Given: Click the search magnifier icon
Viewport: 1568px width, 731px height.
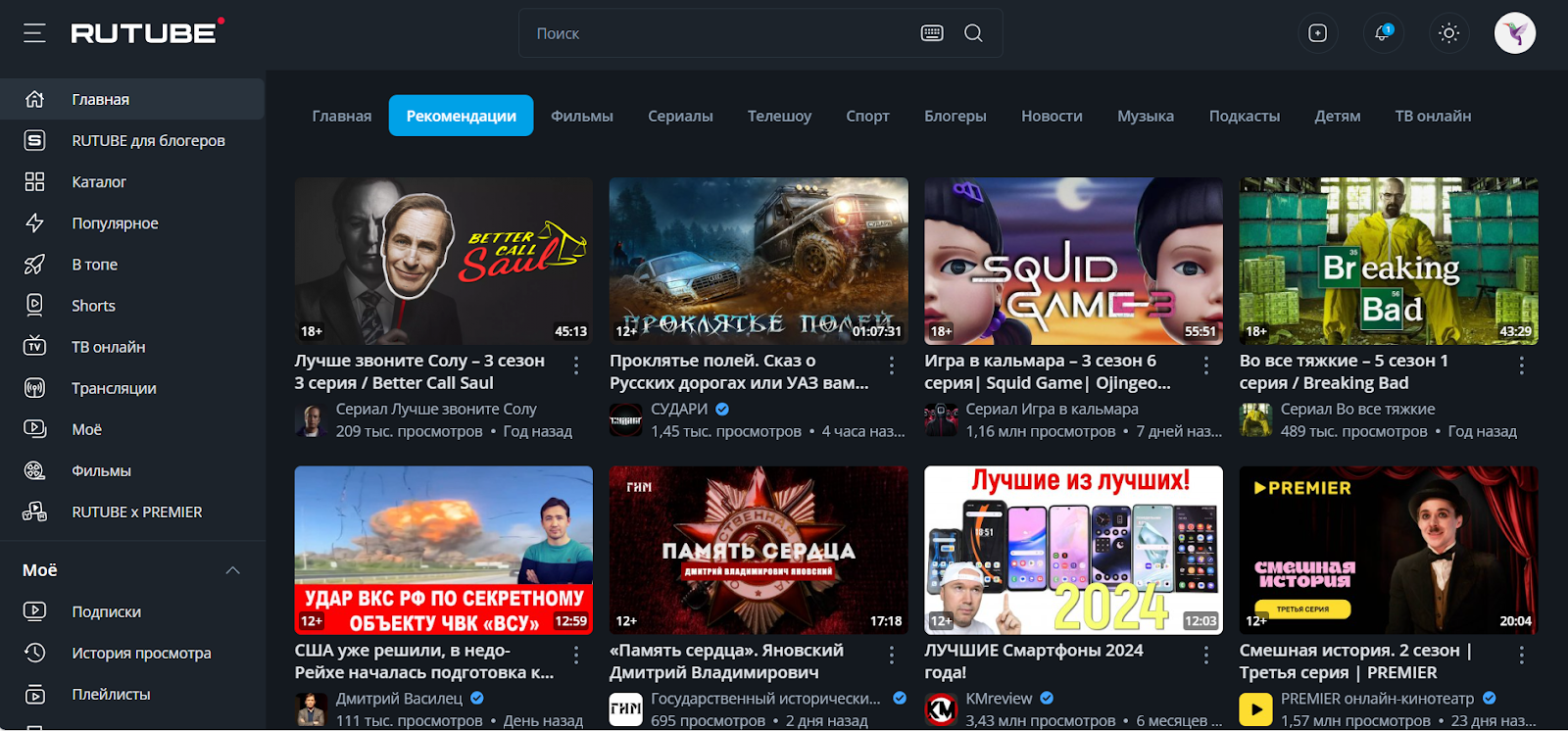Looking at the screenshot, I should coord(973,33).
